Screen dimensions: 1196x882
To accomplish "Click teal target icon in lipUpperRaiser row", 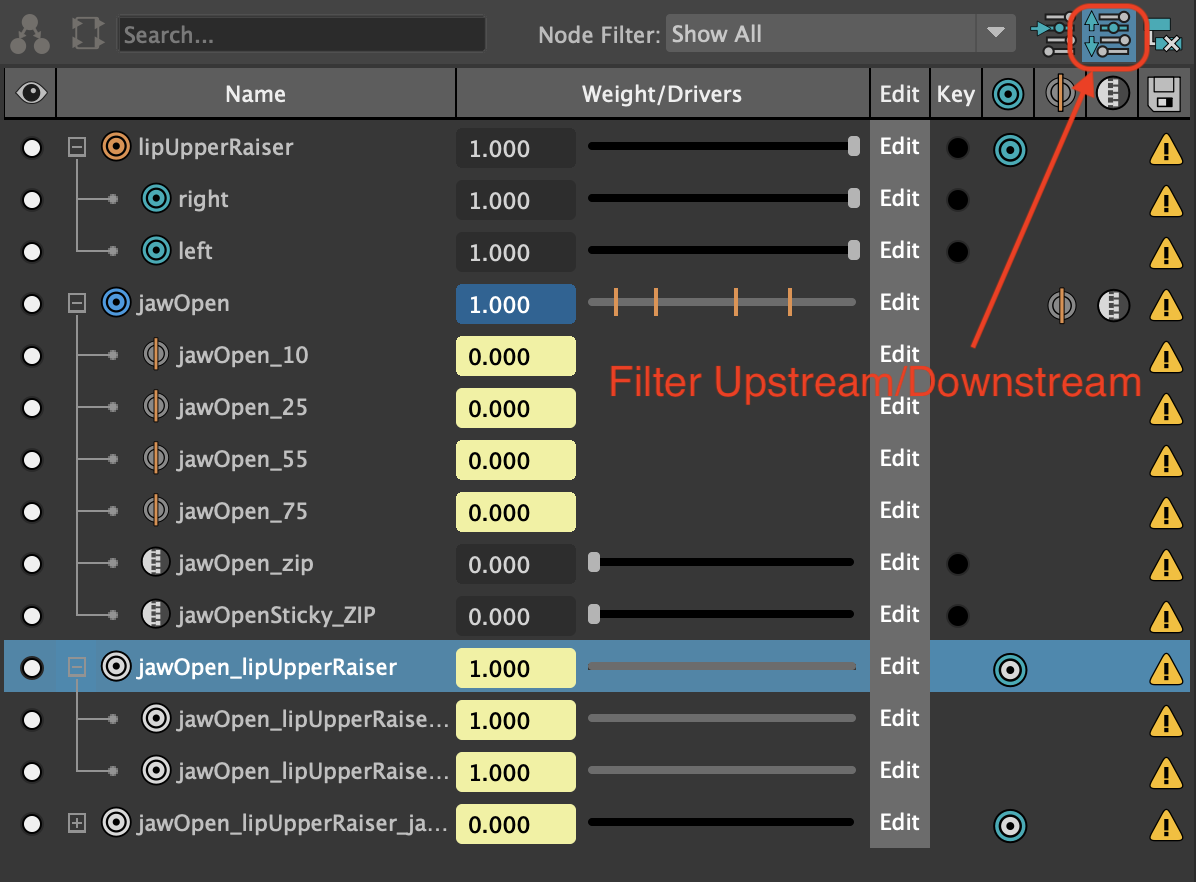I will [1010, 150].
